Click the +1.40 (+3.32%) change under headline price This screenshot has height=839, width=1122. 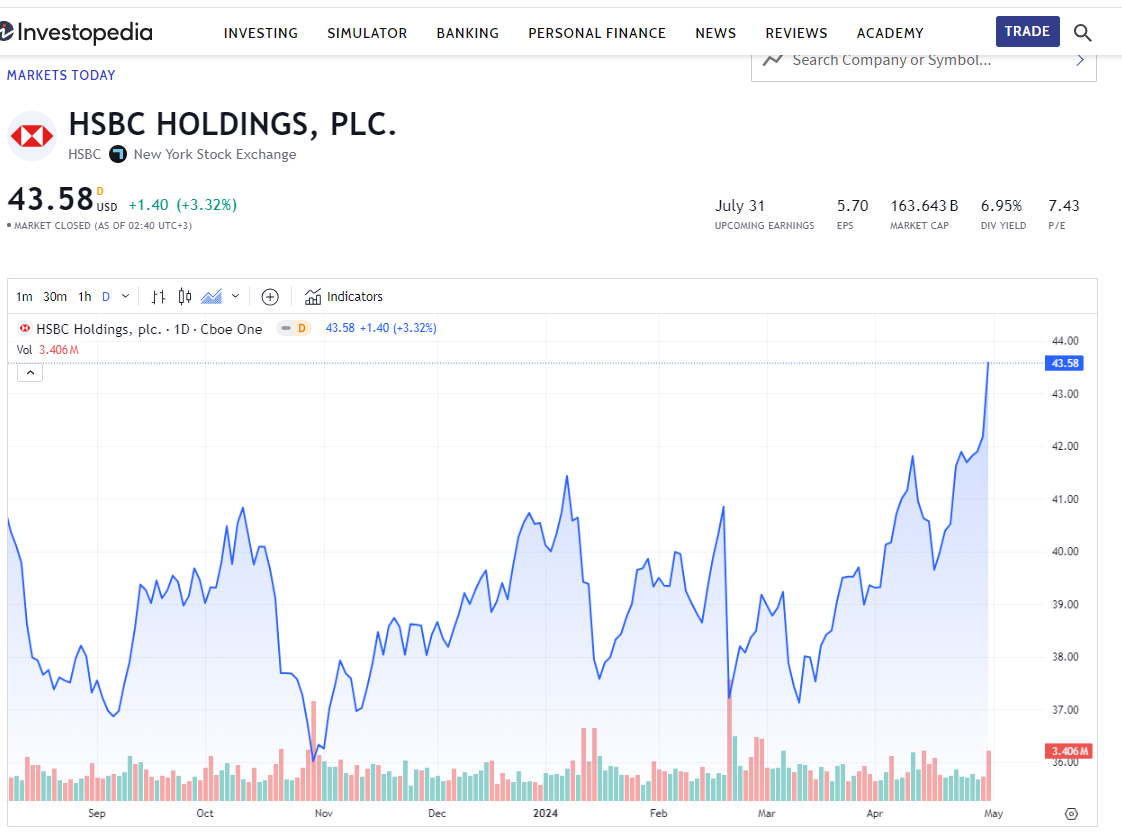coord(182,205)
